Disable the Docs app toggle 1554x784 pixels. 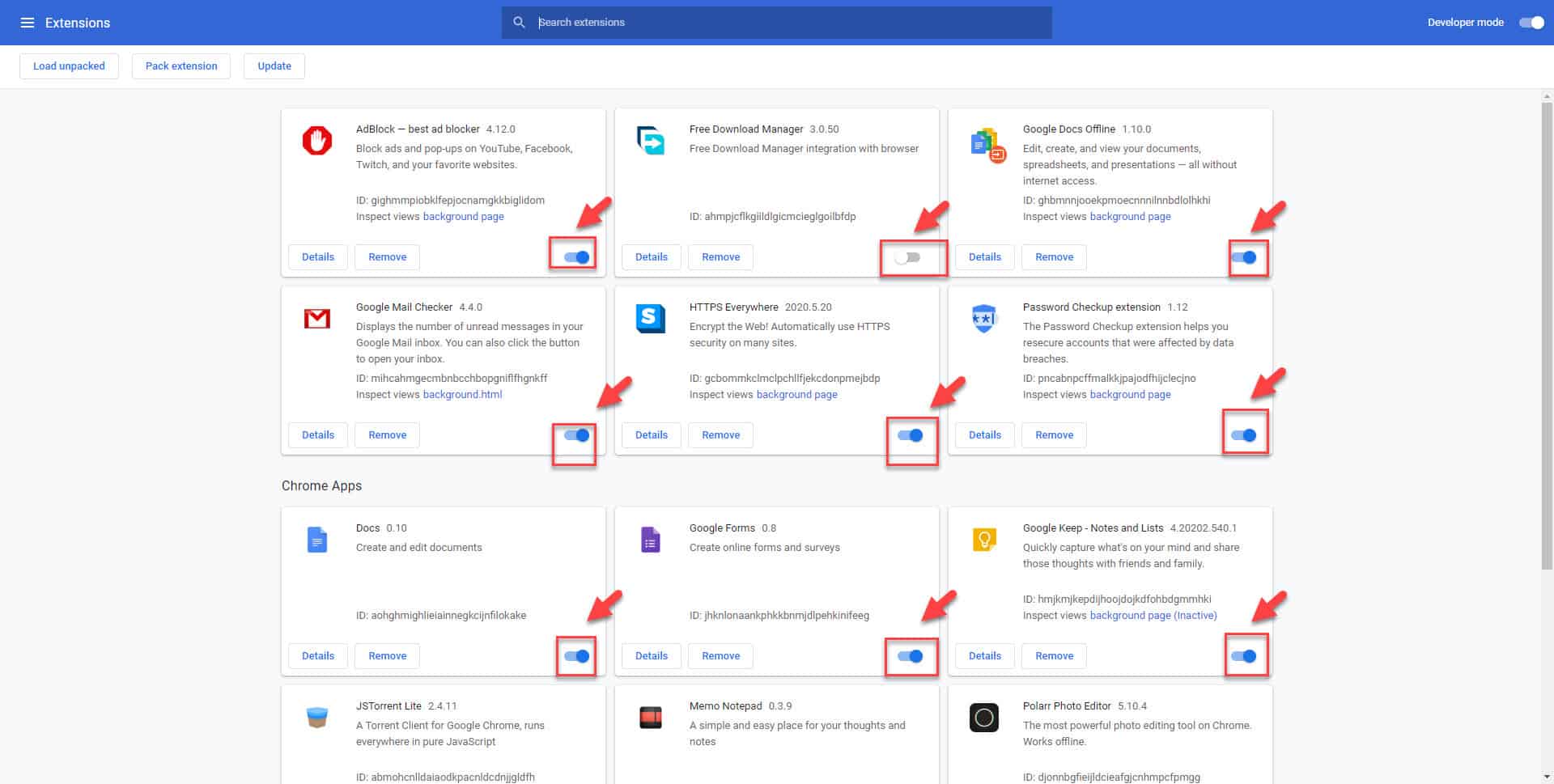(577, 656)
